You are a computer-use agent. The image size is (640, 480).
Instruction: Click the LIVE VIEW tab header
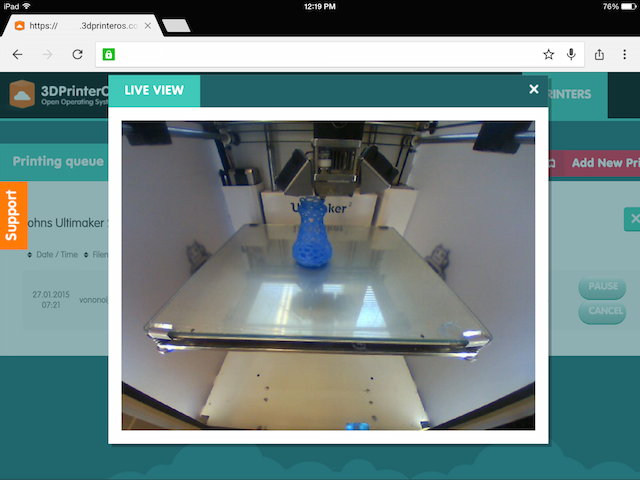pyautogui.click(x=154, y=90)
